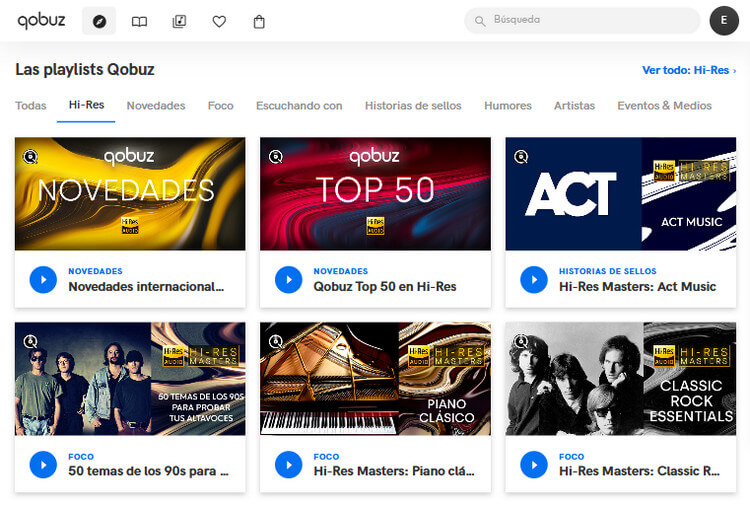Click HISTORIAS DE SELLOS category label
The image size is (750, 506).
click(x=607, y=271)
